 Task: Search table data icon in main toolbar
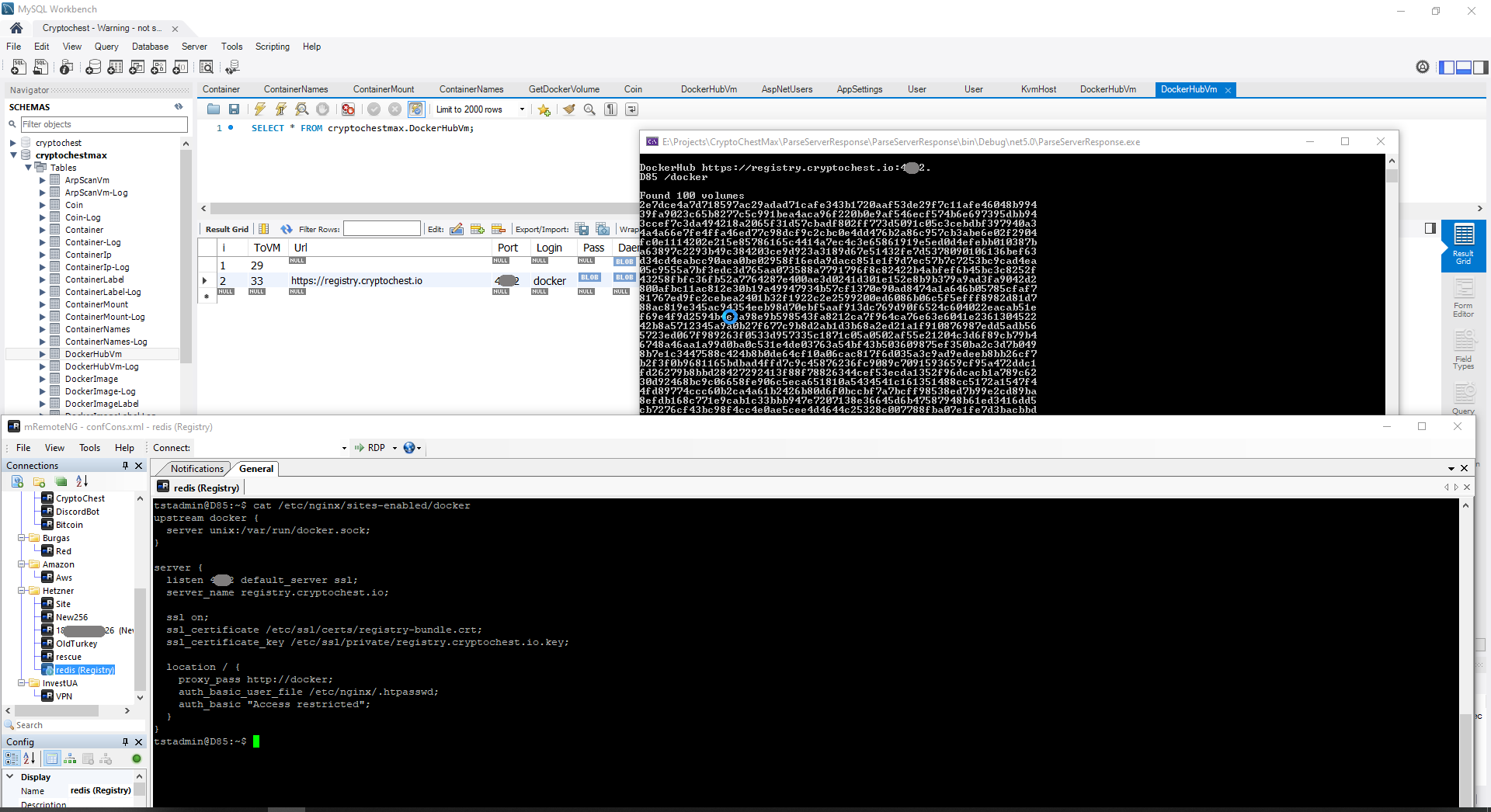pos(207,68)
